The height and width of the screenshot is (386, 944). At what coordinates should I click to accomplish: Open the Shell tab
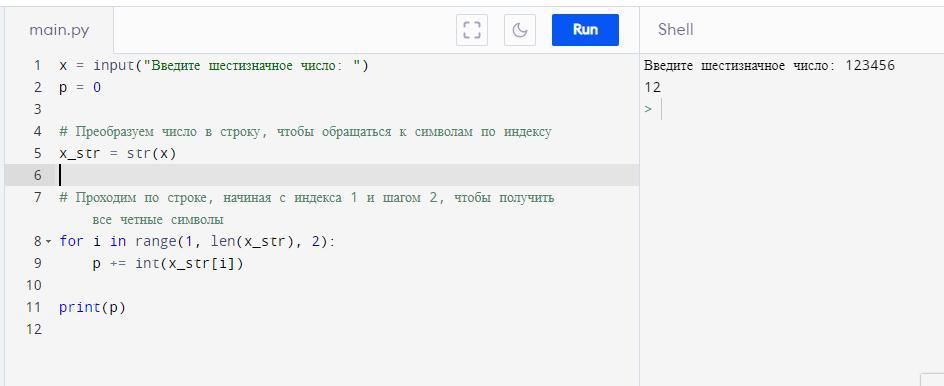[x=675, y=30]
